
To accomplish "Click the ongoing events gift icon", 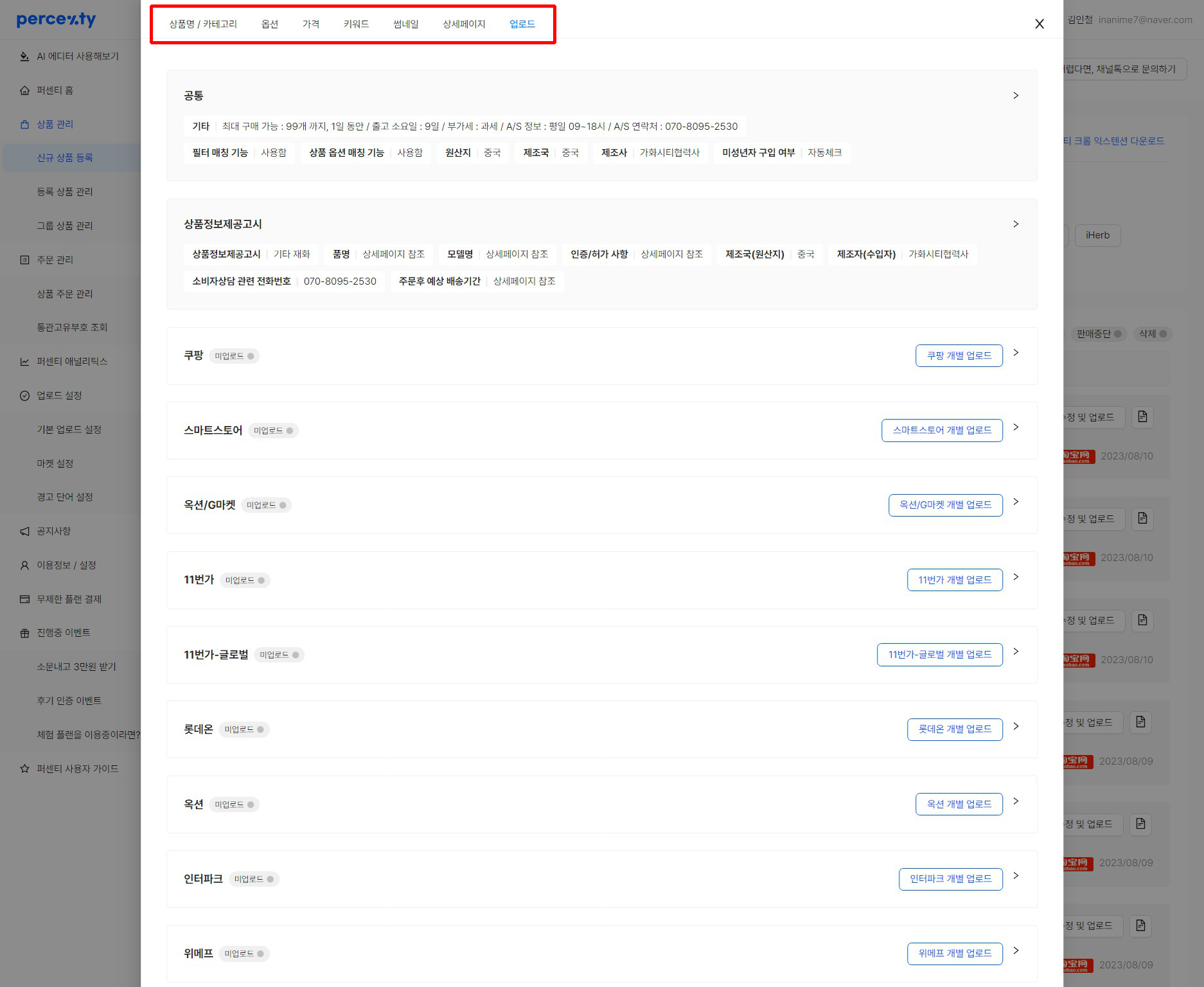I will click(x=24, y=633).
